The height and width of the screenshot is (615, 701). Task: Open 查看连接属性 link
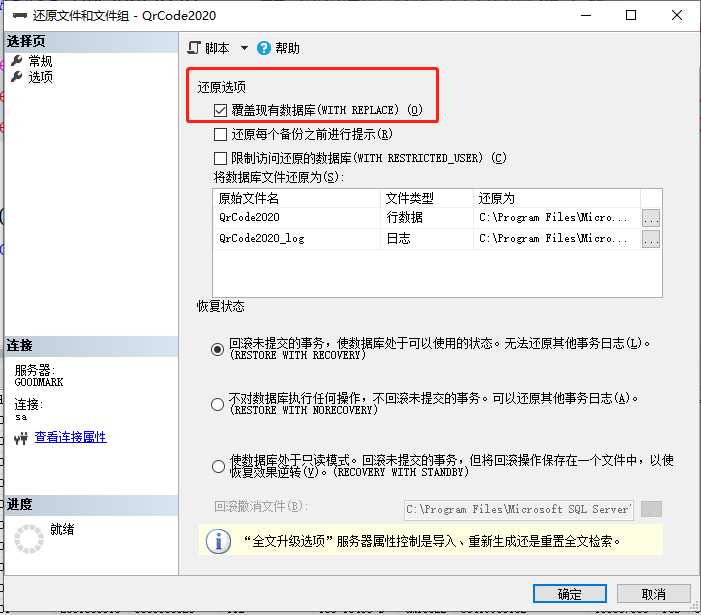(x=71, y=437)
